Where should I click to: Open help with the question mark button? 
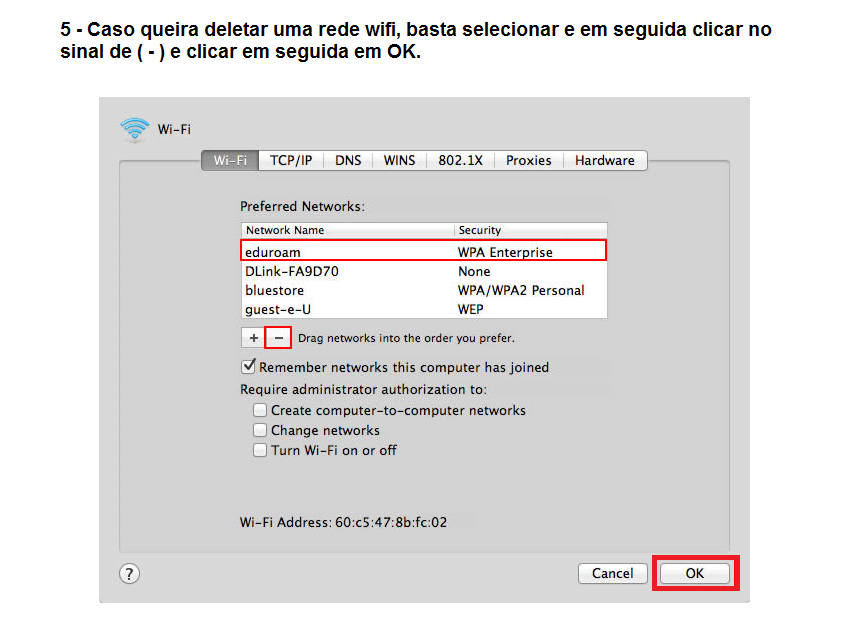(x=130, y=573)
